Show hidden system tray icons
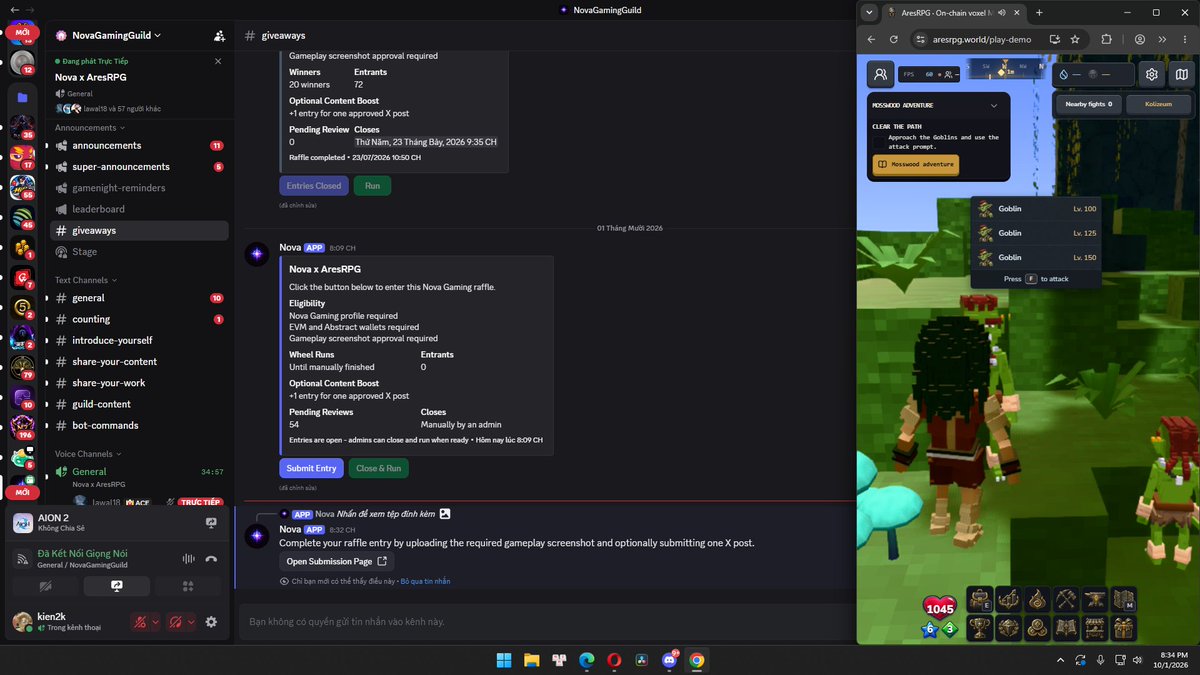The image size is (1200, 675). click(1060, 660)
